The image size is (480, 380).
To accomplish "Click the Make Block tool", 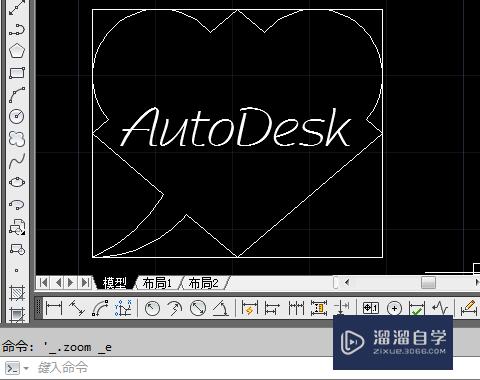I will click(17, 249).
